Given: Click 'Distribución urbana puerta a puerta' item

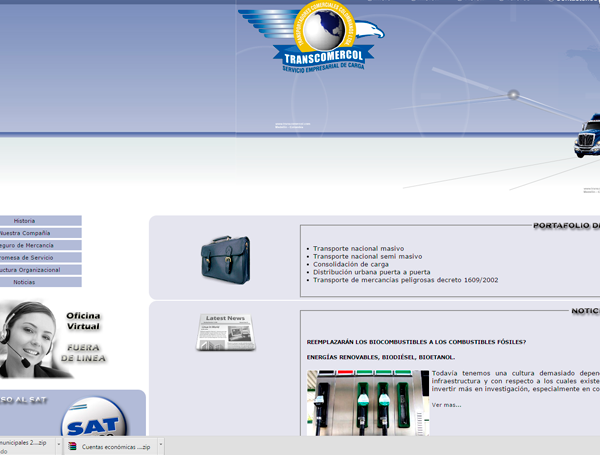Looking at the screenshot, I should [372, 272].
